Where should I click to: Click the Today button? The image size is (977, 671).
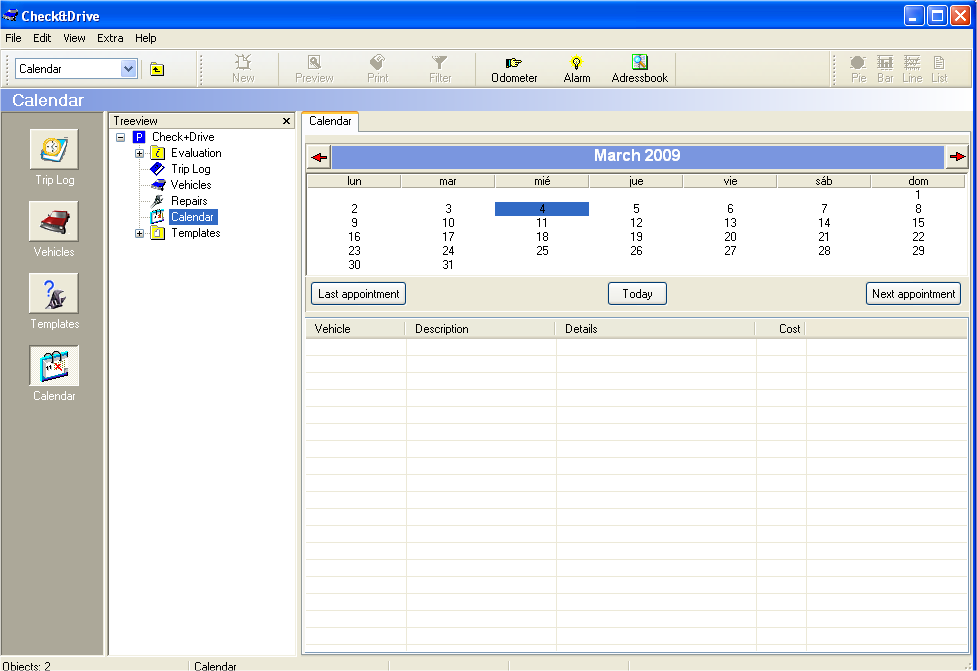click(x=637, y=293)
